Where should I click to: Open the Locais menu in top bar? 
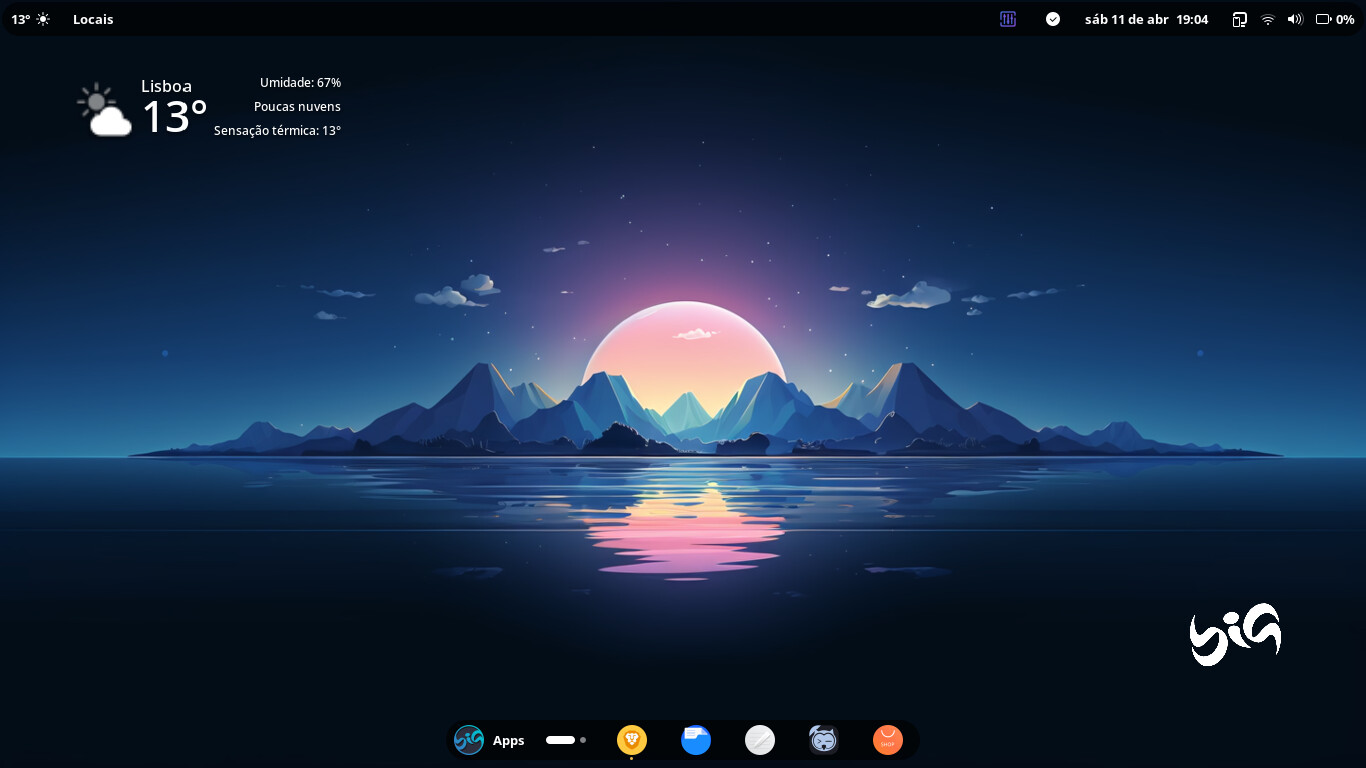93,19
